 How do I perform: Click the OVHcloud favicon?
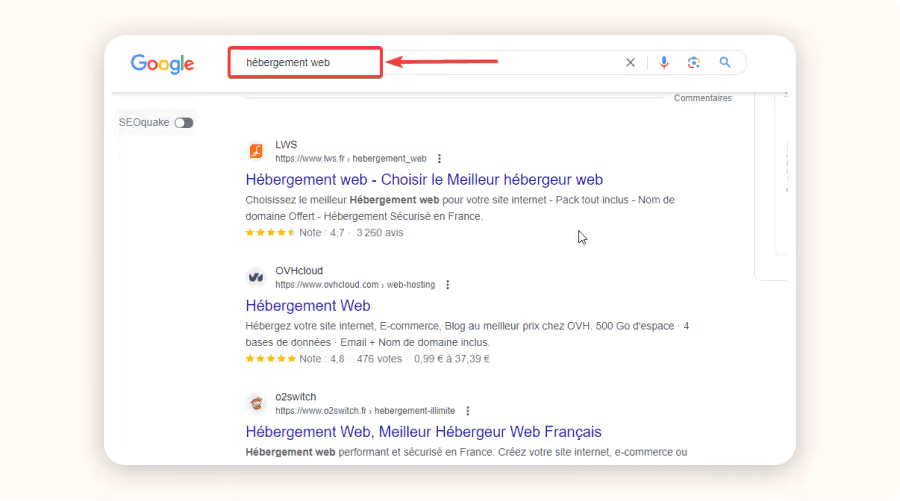pyautogui.click(x=256, y=277)
